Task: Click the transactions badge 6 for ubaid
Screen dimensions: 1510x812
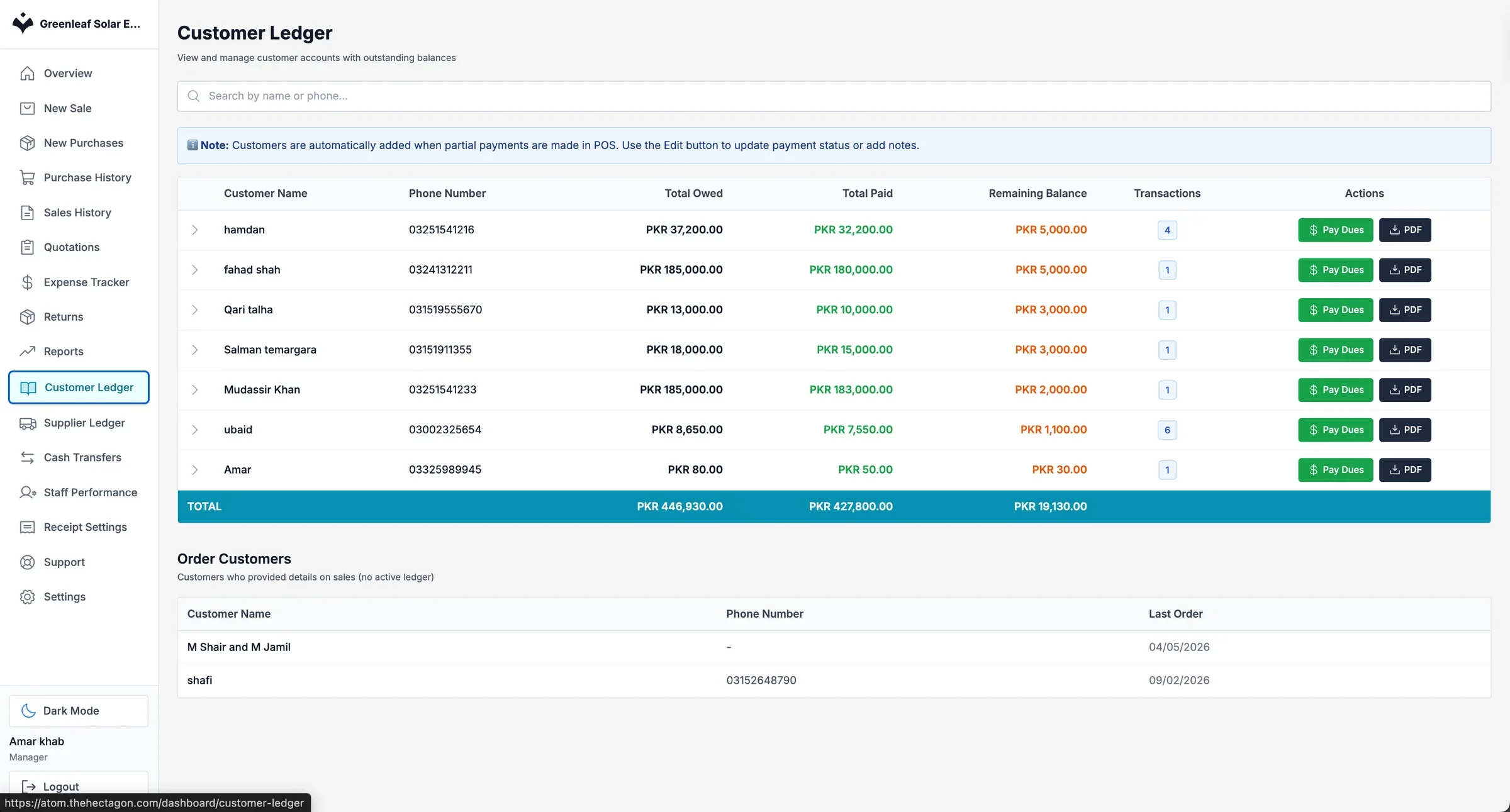Action: click(1167, 430)
